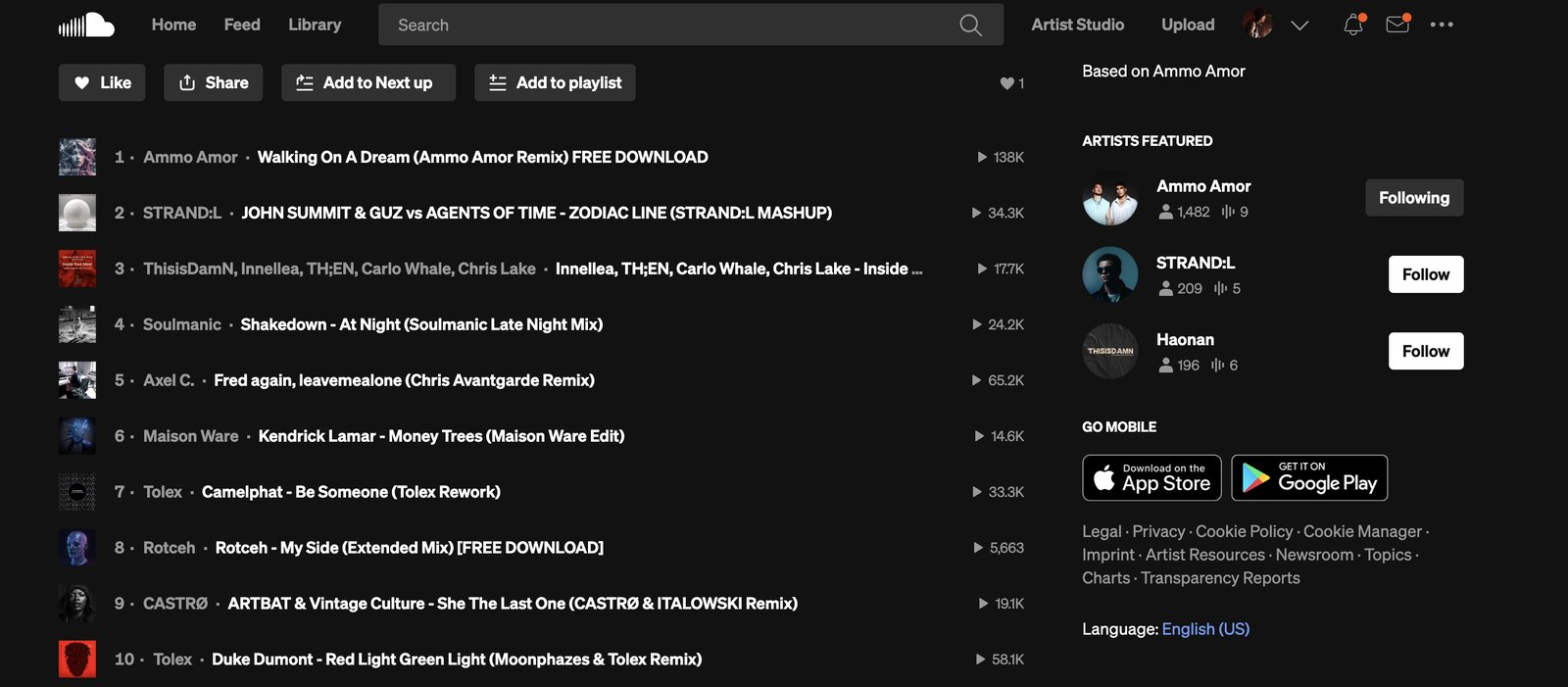Change language English (US)
This screenshot has height=687, width=1568.
[x=1205, y=629]
